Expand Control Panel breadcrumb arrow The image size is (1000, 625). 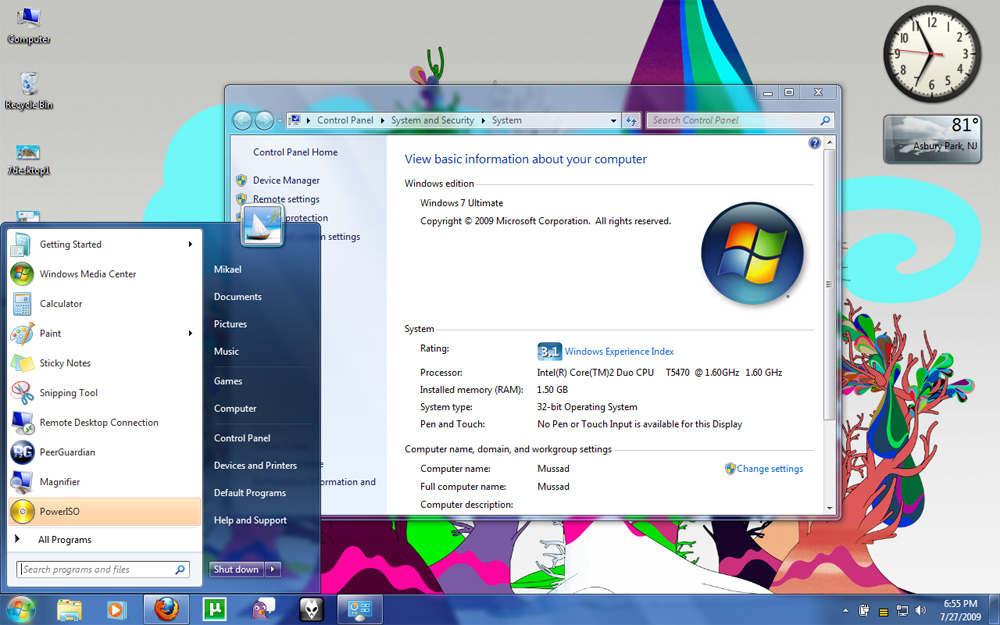pyautogui.click(x=382, y=120)
